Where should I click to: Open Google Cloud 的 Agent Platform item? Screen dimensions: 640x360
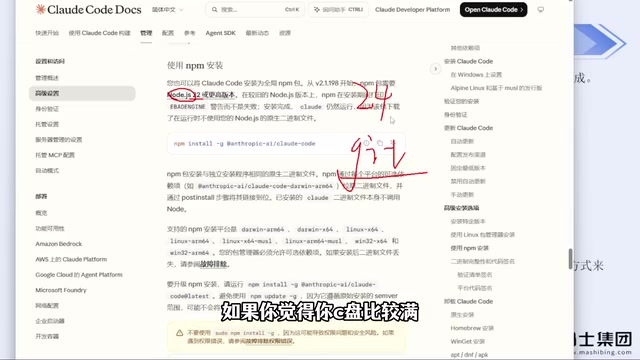click(79, 275)
